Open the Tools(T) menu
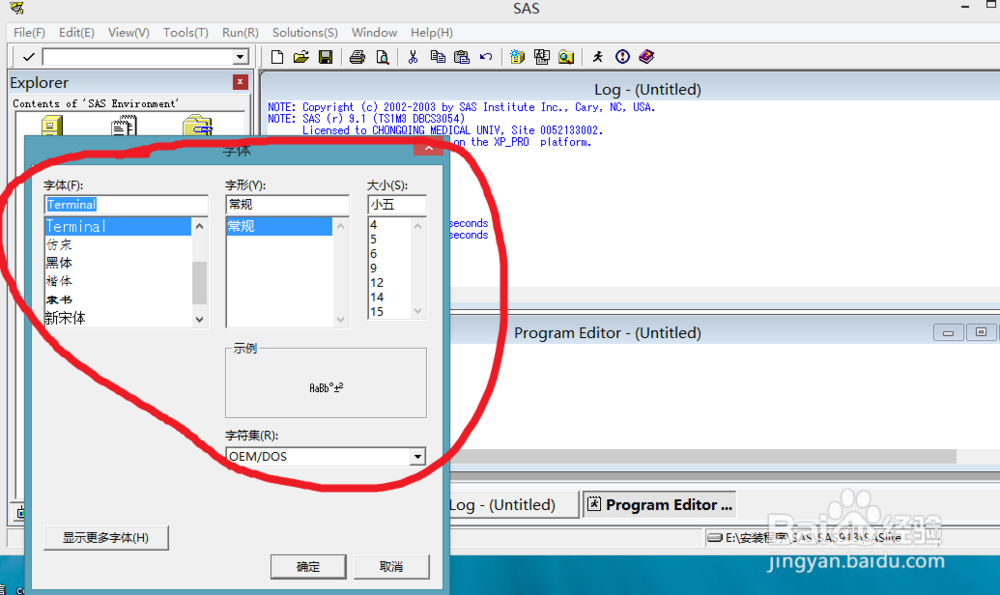The width and height of the screenshot is (1000, 595). tap(186, 33)
